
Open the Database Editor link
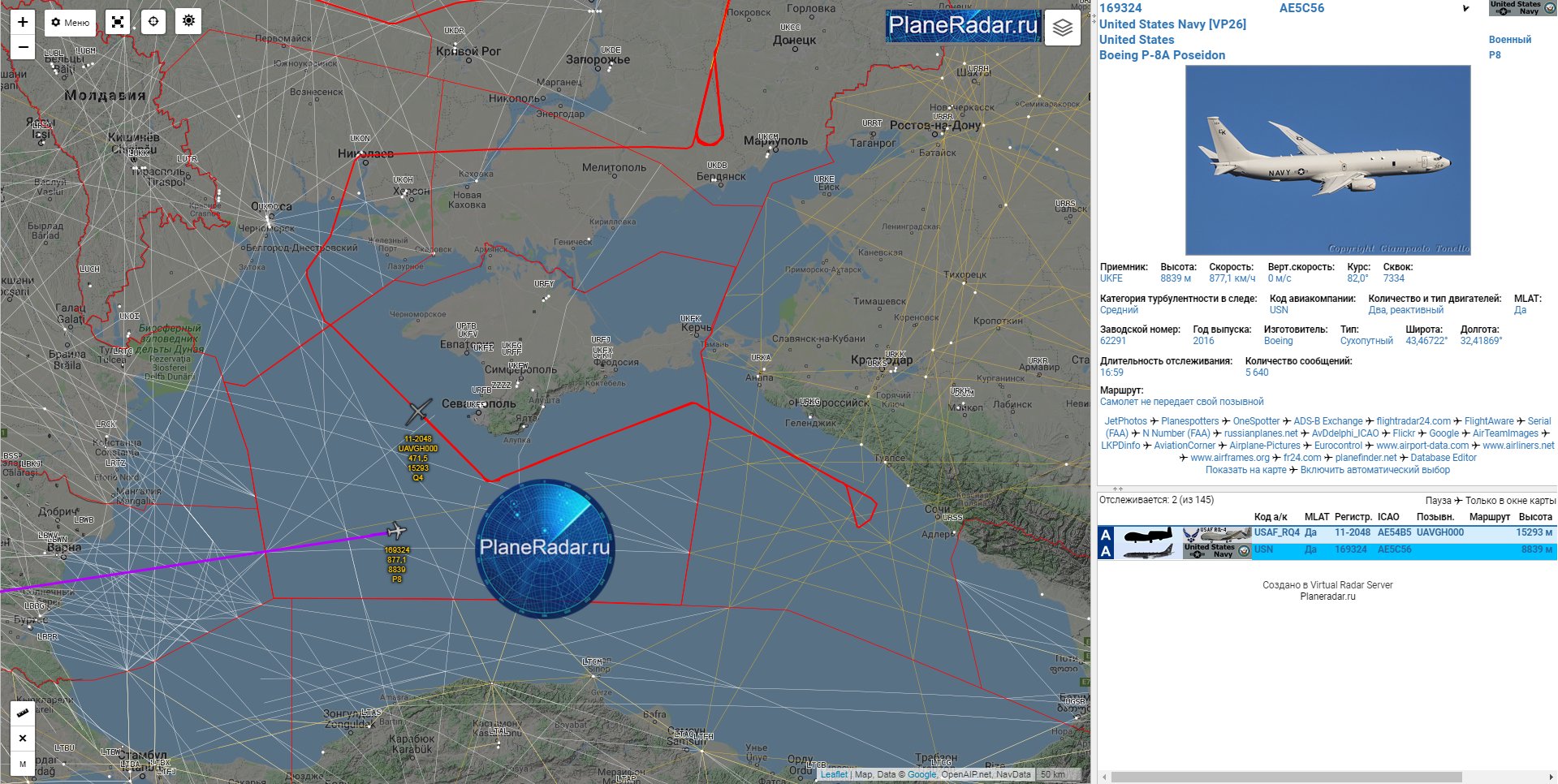(1444, 458)
